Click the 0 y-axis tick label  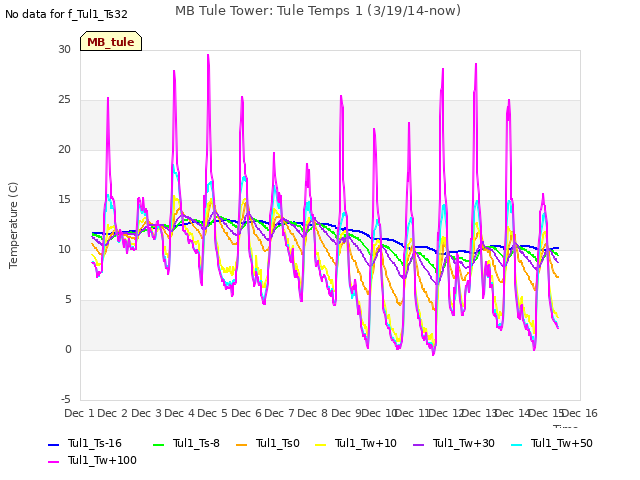tap(68, 349)
